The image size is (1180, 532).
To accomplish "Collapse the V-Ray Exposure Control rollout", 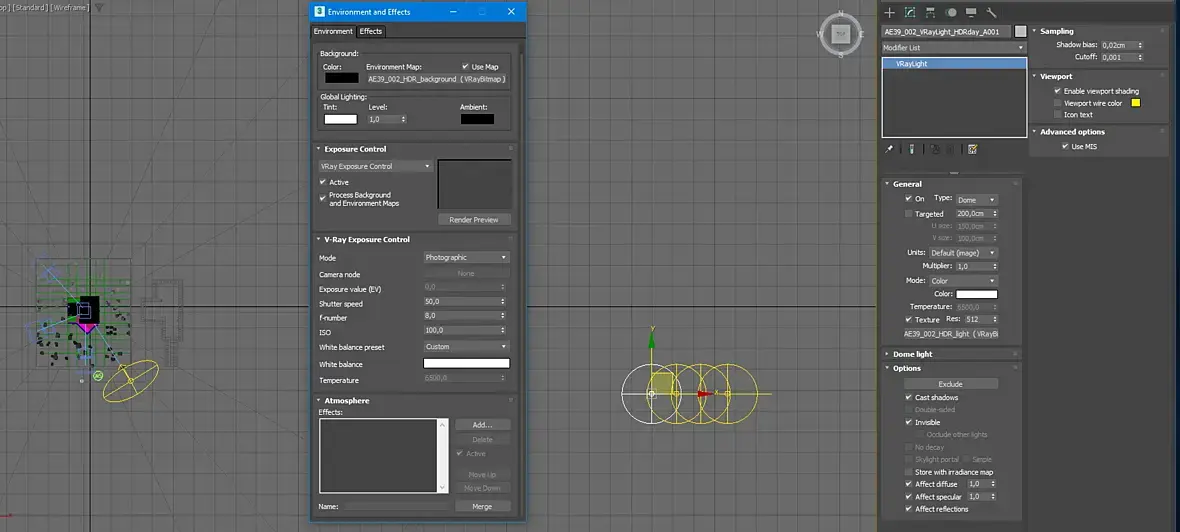I will tap(366, 239).
